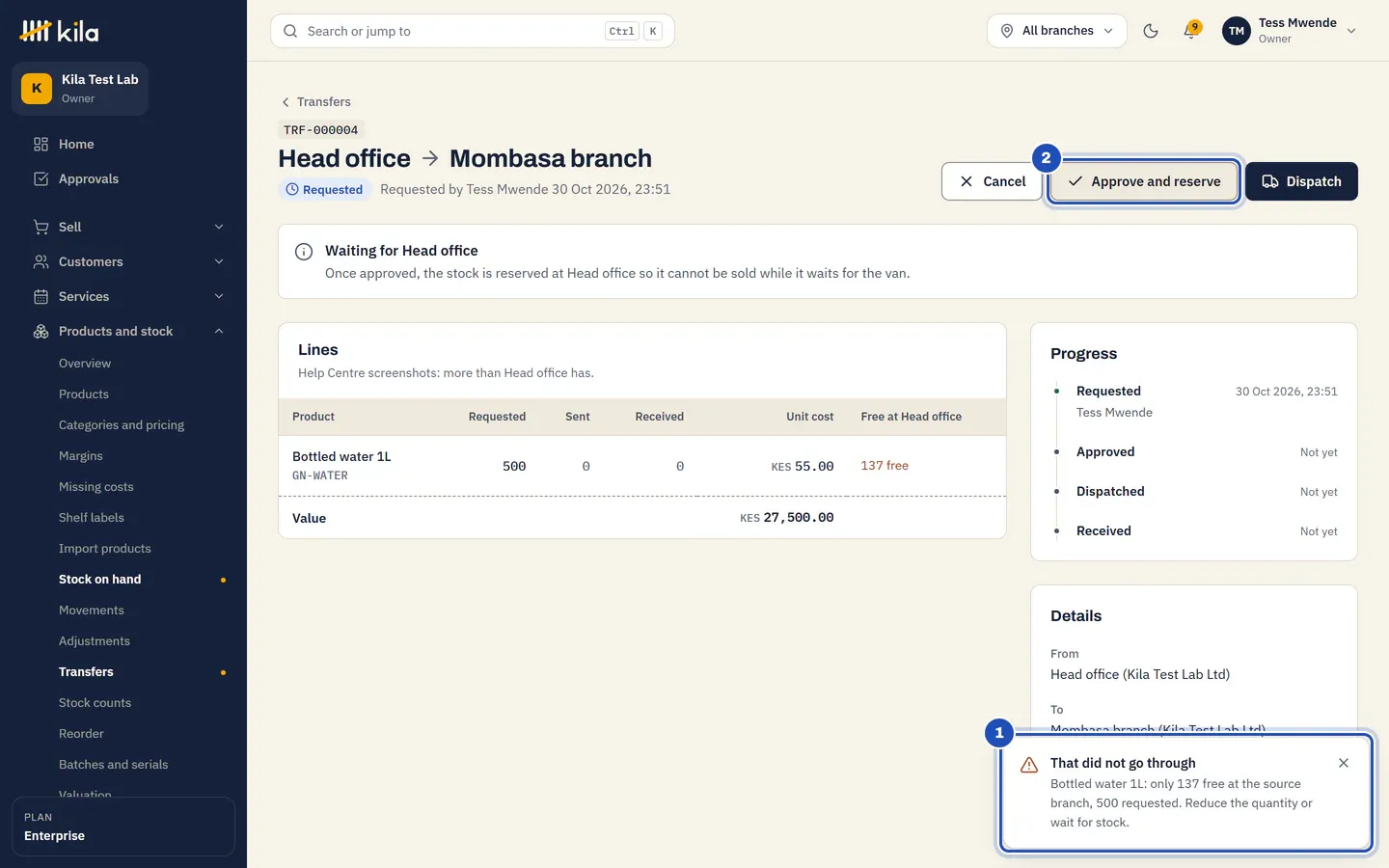Open Missing costs page
Image resolution: width=1389 pixels, height=868 pixels.
click(x=96, y=487)
